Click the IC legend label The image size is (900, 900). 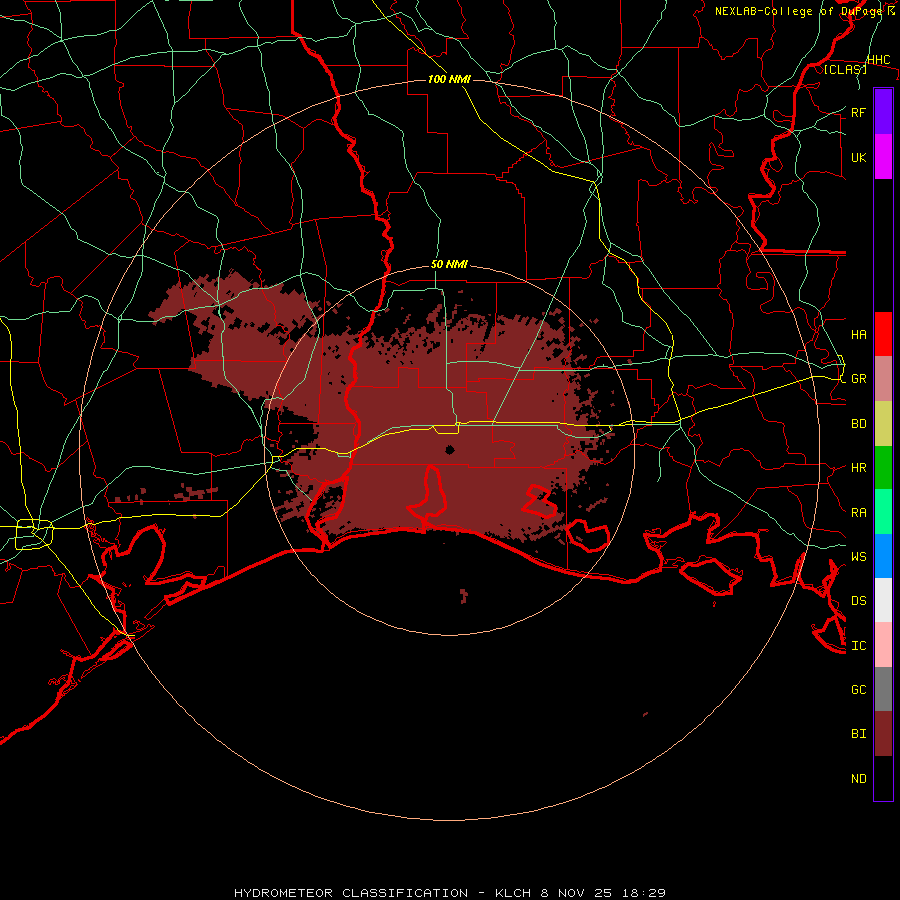click(859, 646)
